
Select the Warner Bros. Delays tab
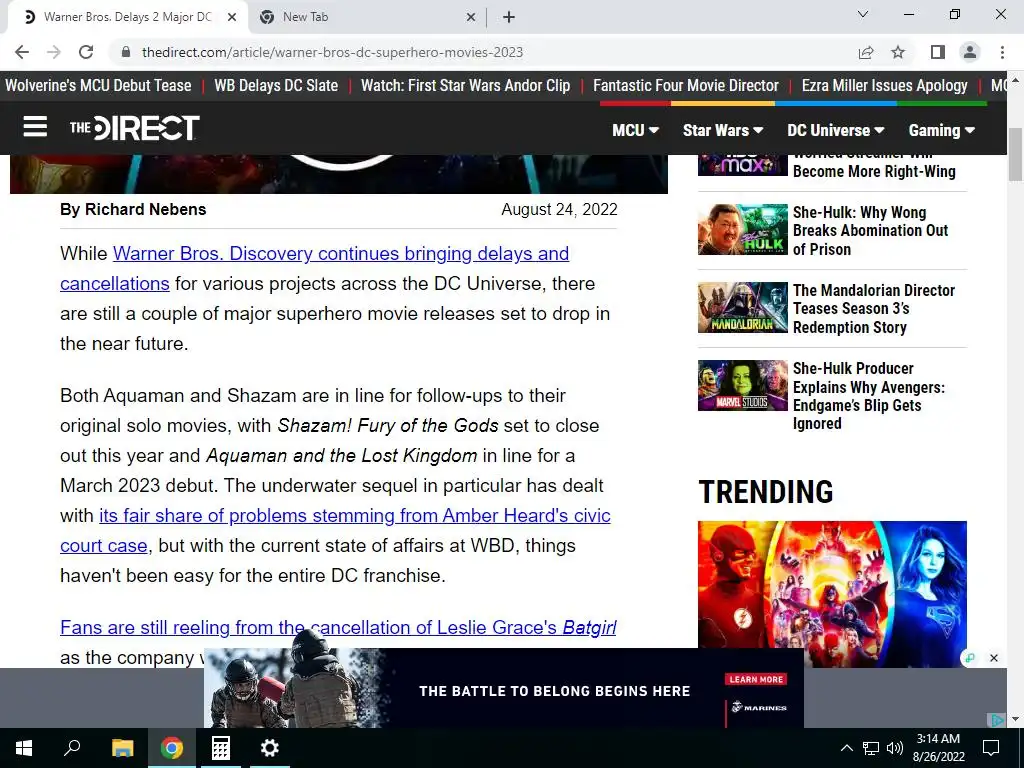pyautogui.click(x=127, y=17)
